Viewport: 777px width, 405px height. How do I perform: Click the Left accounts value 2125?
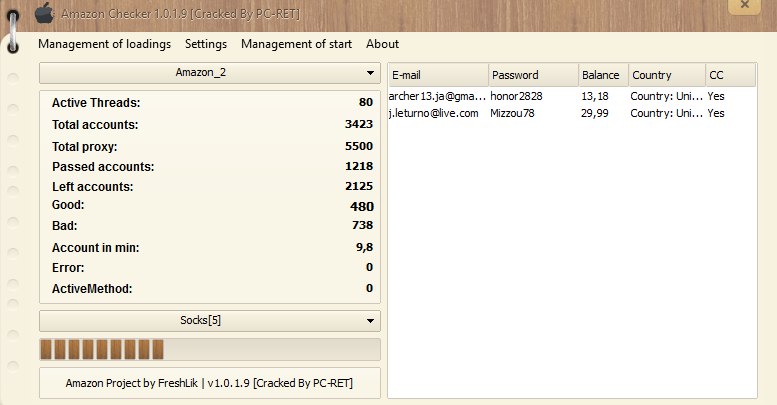click(359, 186)
